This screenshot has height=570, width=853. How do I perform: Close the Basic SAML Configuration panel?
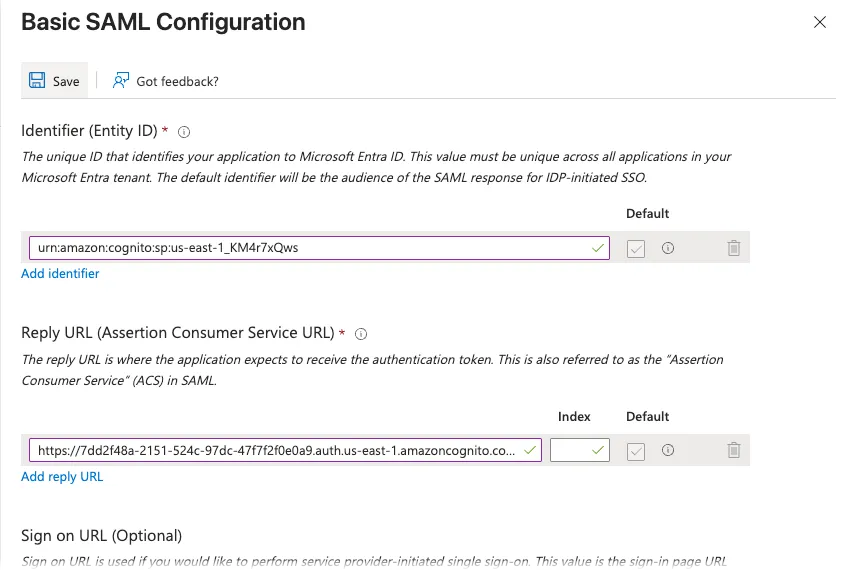point(820,22)
